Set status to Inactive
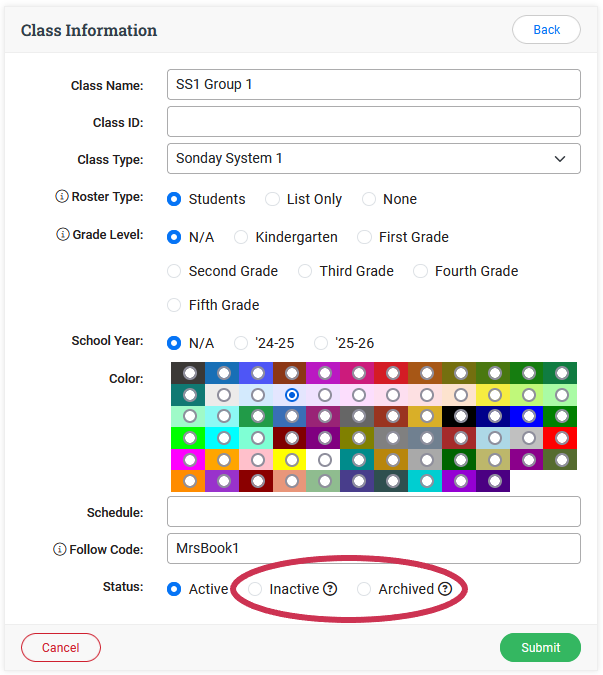The height and width of the screenshot is (675, 603). [x=255, y=589]
